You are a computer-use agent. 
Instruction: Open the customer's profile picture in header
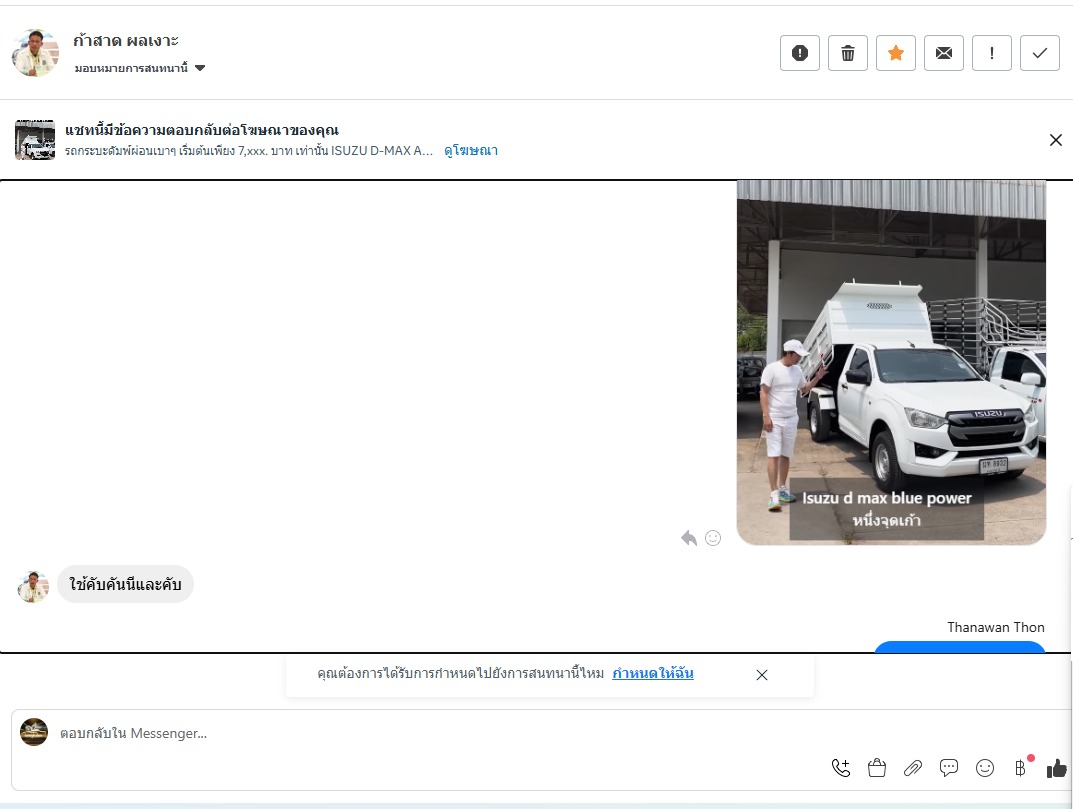[x=36, y=53]
